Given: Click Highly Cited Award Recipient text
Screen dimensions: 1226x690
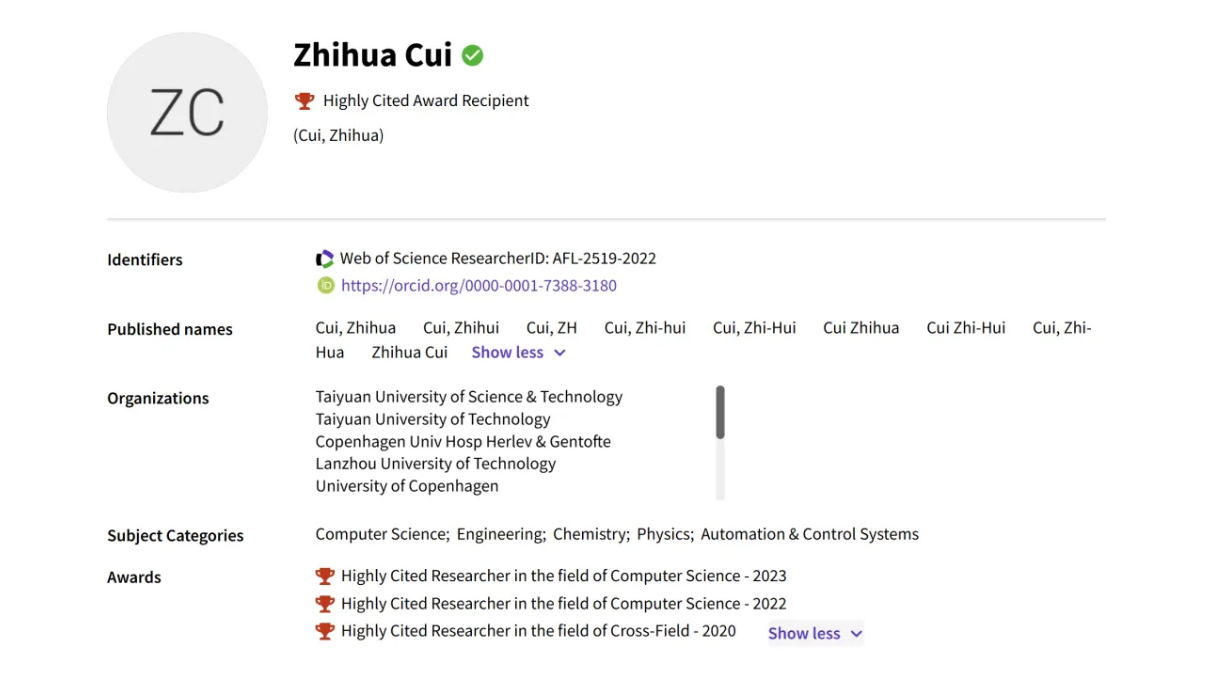Looking at the screenshot, I should [426, 101].
